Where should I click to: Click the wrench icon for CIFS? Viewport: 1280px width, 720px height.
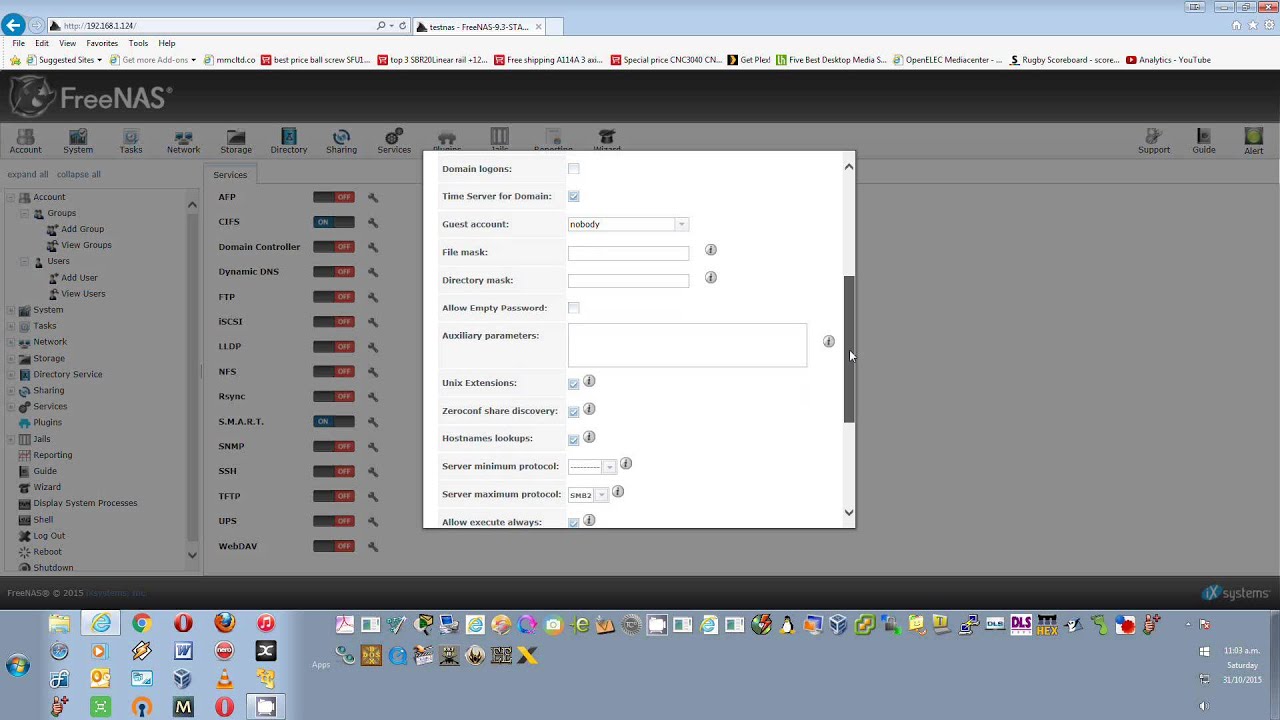coord(373,222)
